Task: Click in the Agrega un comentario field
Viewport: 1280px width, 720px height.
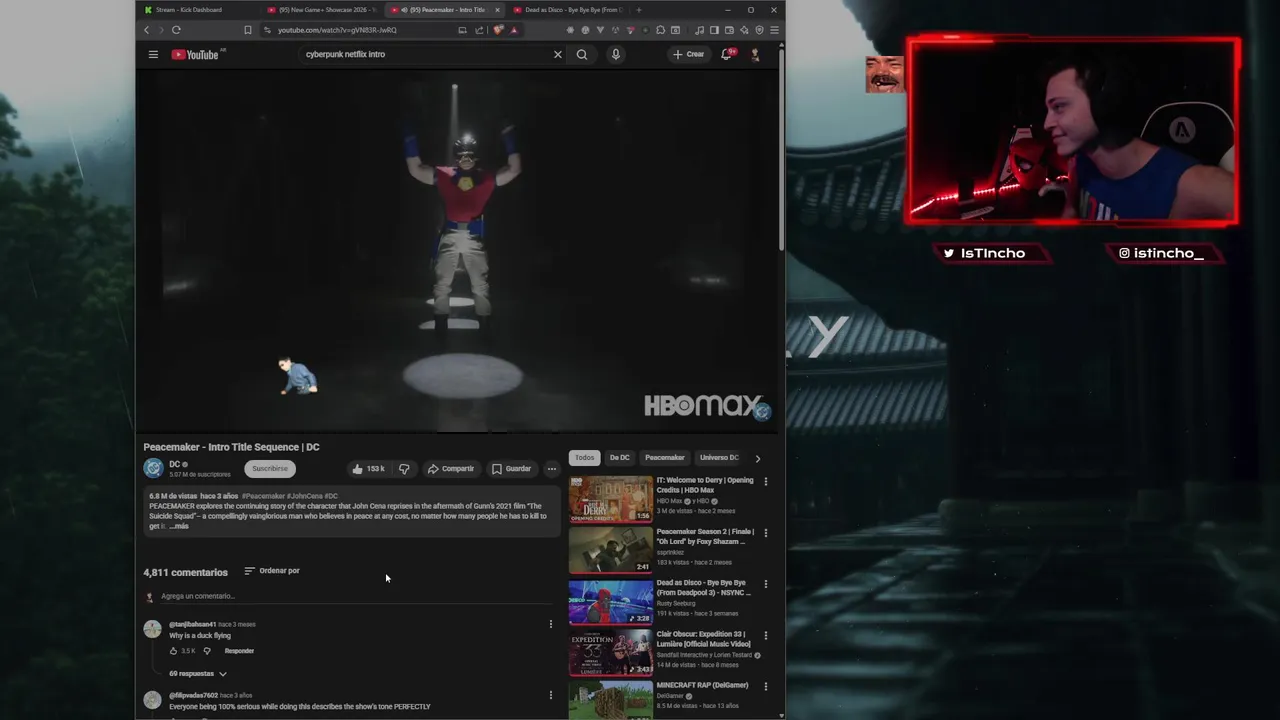Action: 355,596
